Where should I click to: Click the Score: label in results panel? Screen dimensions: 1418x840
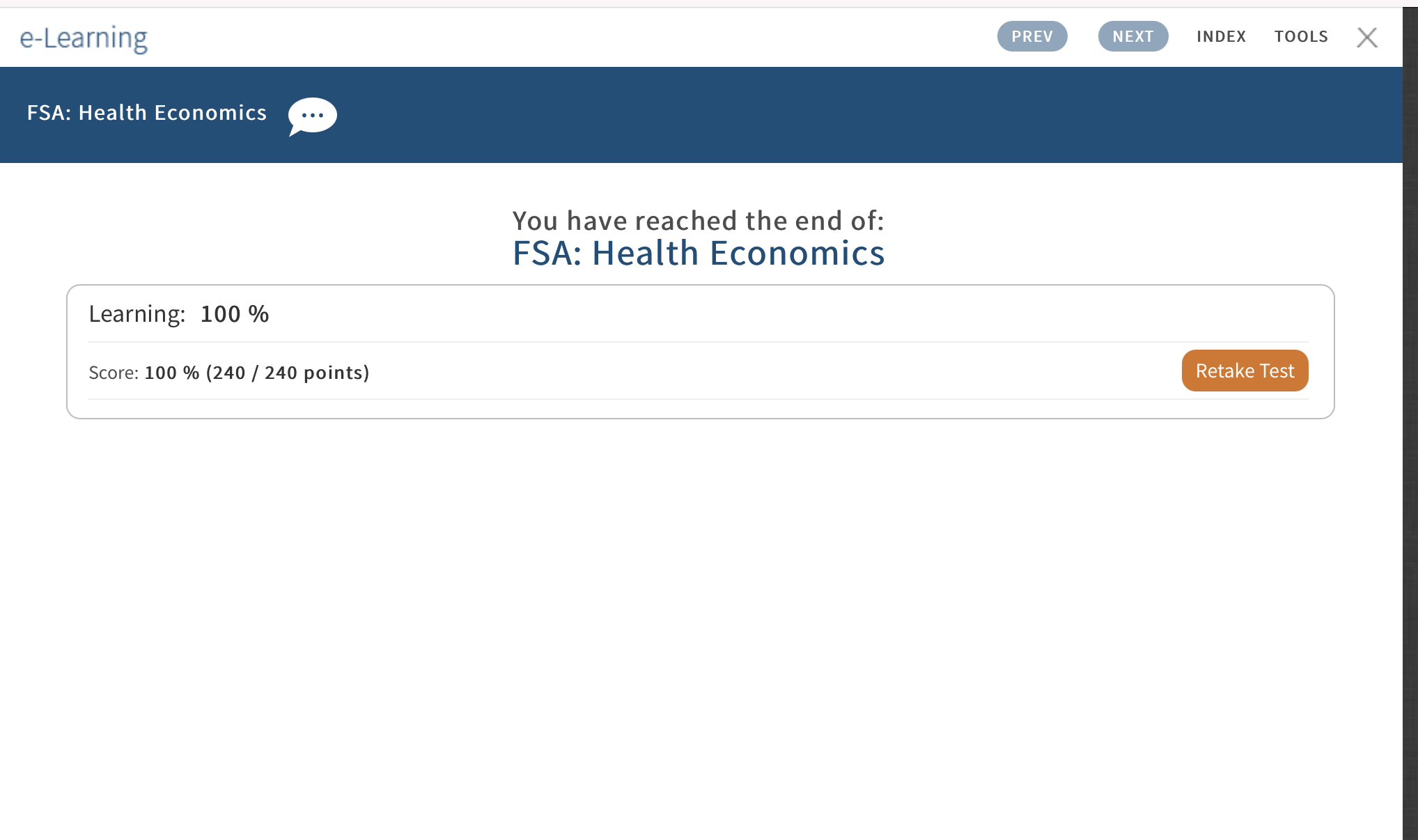click(x=114, y=373)
